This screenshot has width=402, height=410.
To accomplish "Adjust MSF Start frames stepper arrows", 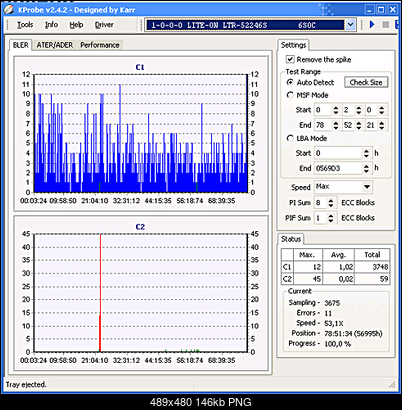I will click(x=382, y=110).
